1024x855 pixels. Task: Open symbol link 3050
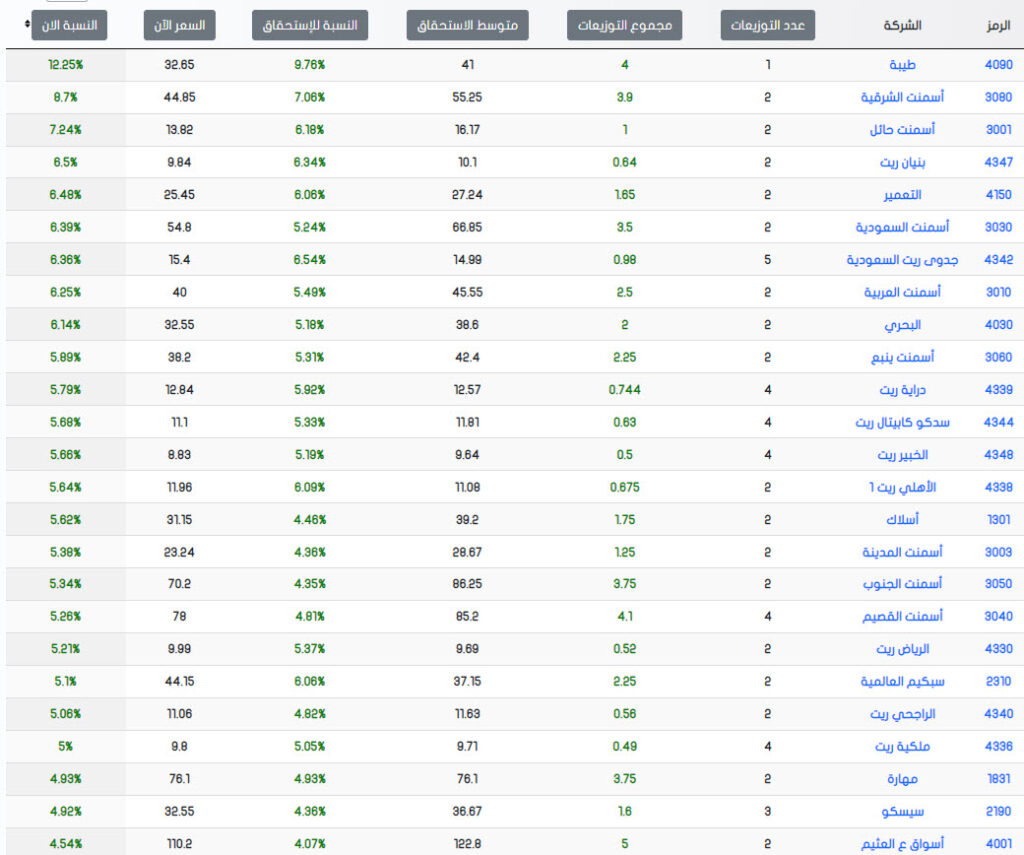[x=999, y=584]
